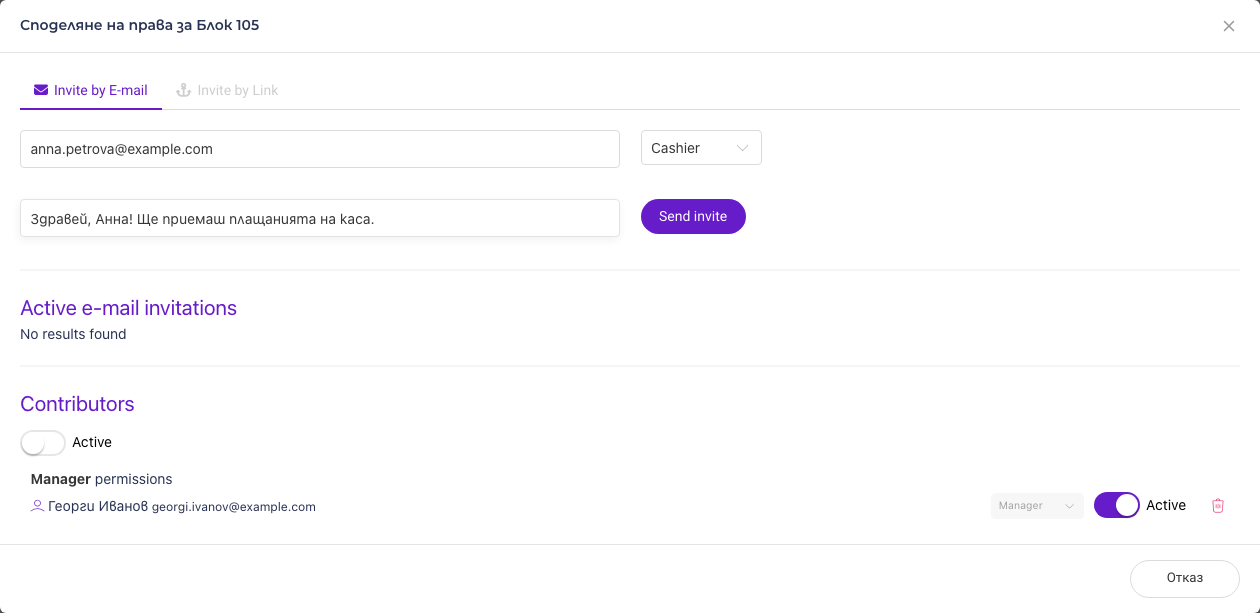Disable Active toggle for Георги Иванов
Image resolution: width=1260 pixels, height=613 pixels.
coord(1116,505)
